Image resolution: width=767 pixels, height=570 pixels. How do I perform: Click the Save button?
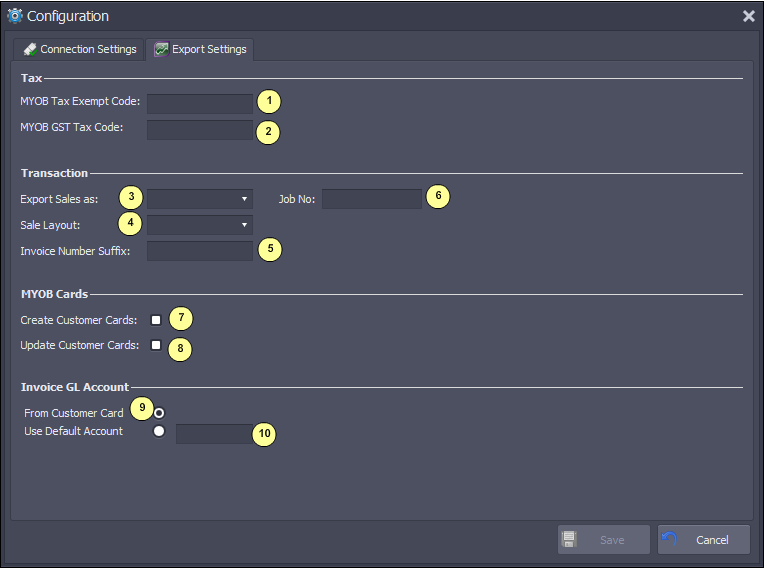tap(604, 540)
